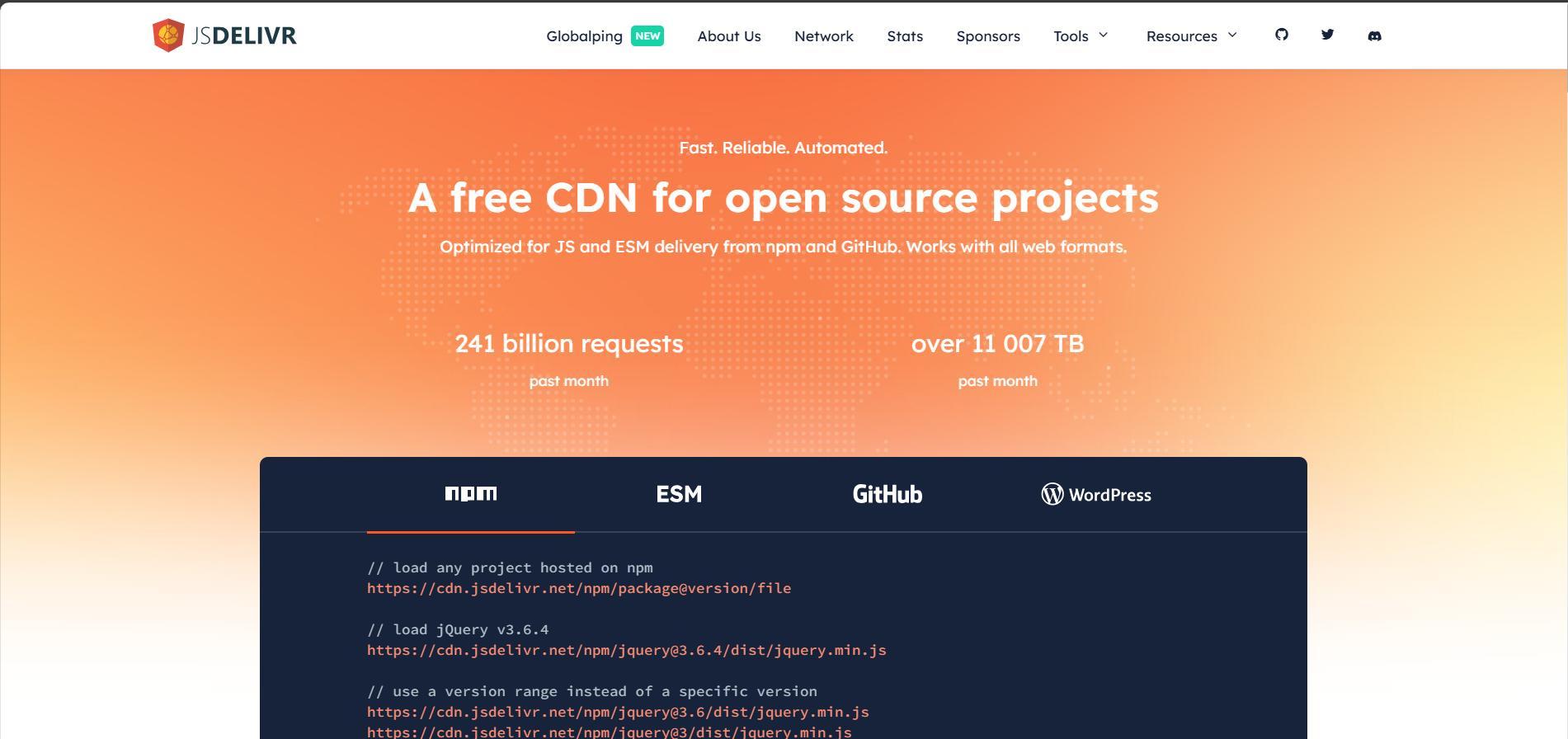
Task: Switch to the WordPress tab
Action: pos(1096,494)
